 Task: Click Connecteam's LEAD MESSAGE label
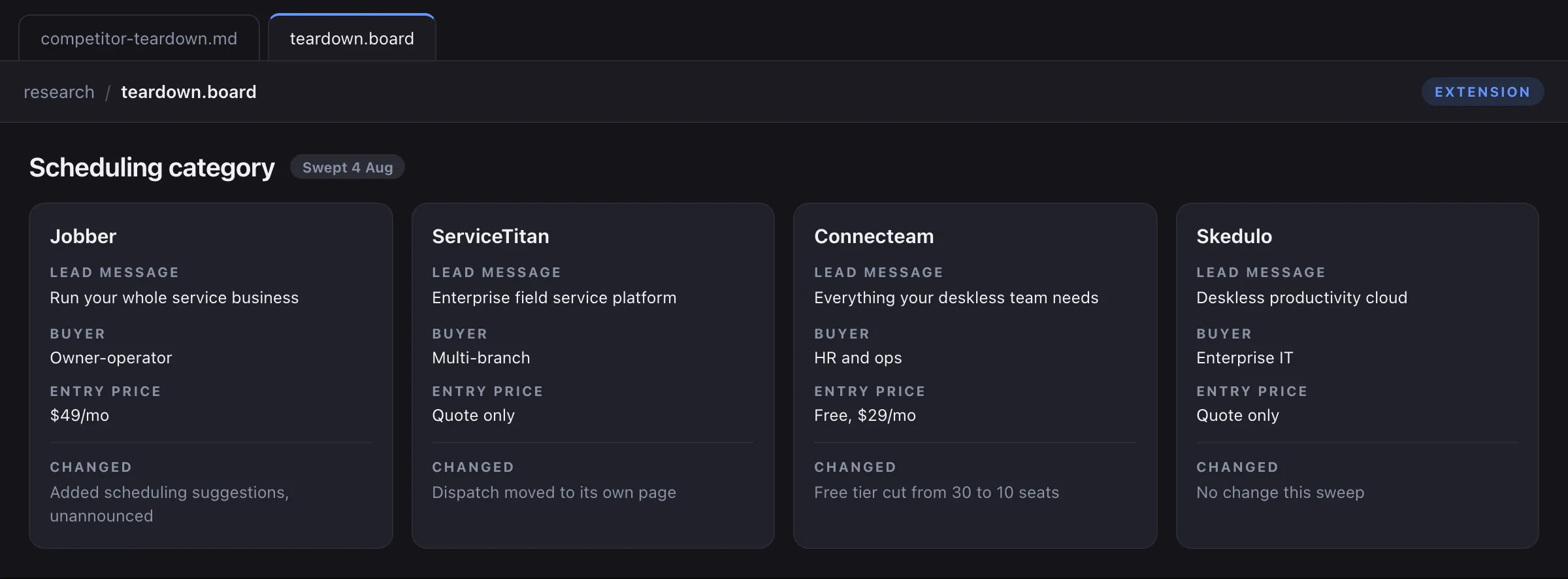(879, 273)
